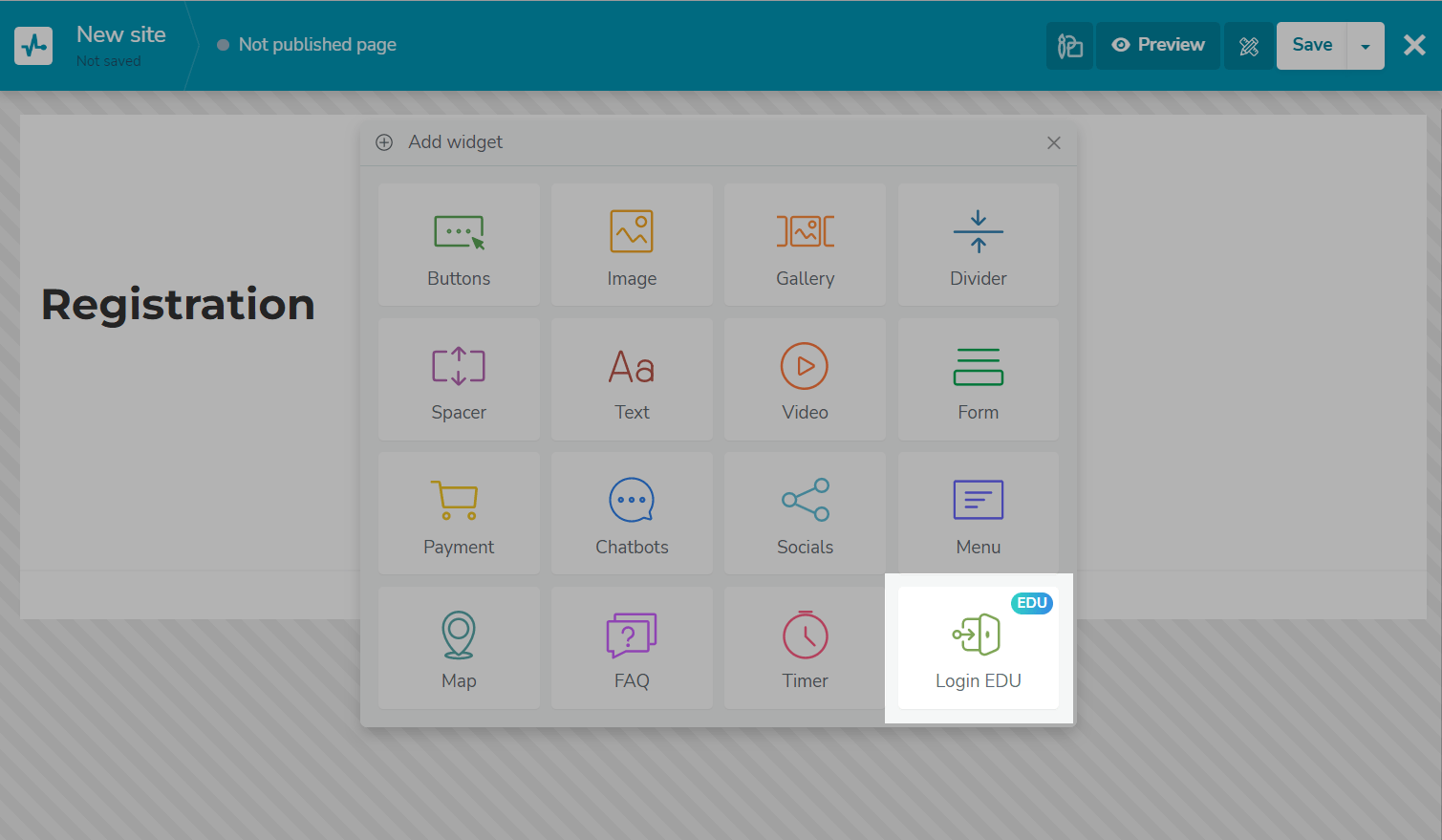Insert the Socials widget
1442x840 pixels.
click(805, 514)
